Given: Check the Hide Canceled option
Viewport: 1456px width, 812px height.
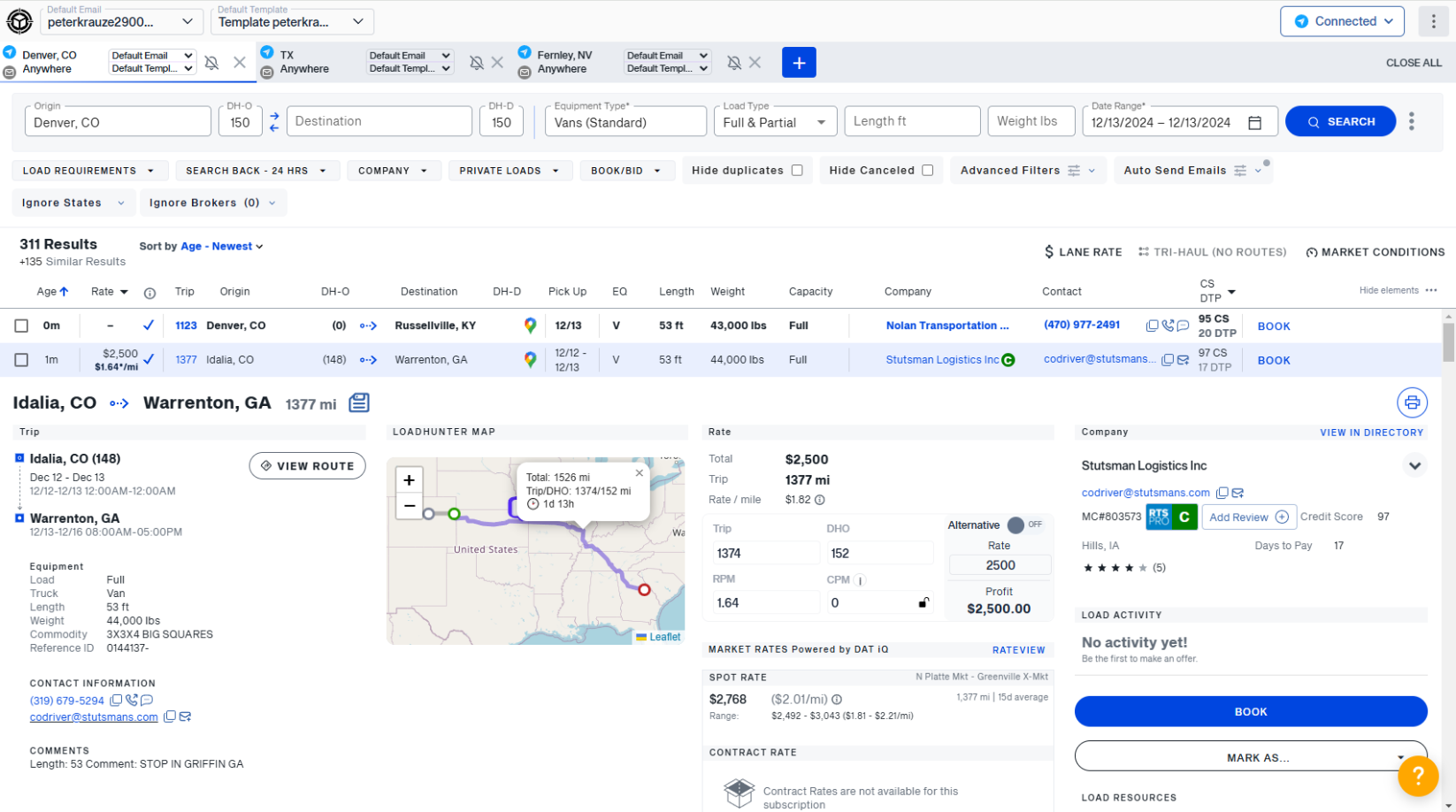Looking at the screenshot, I should [927, 171].
